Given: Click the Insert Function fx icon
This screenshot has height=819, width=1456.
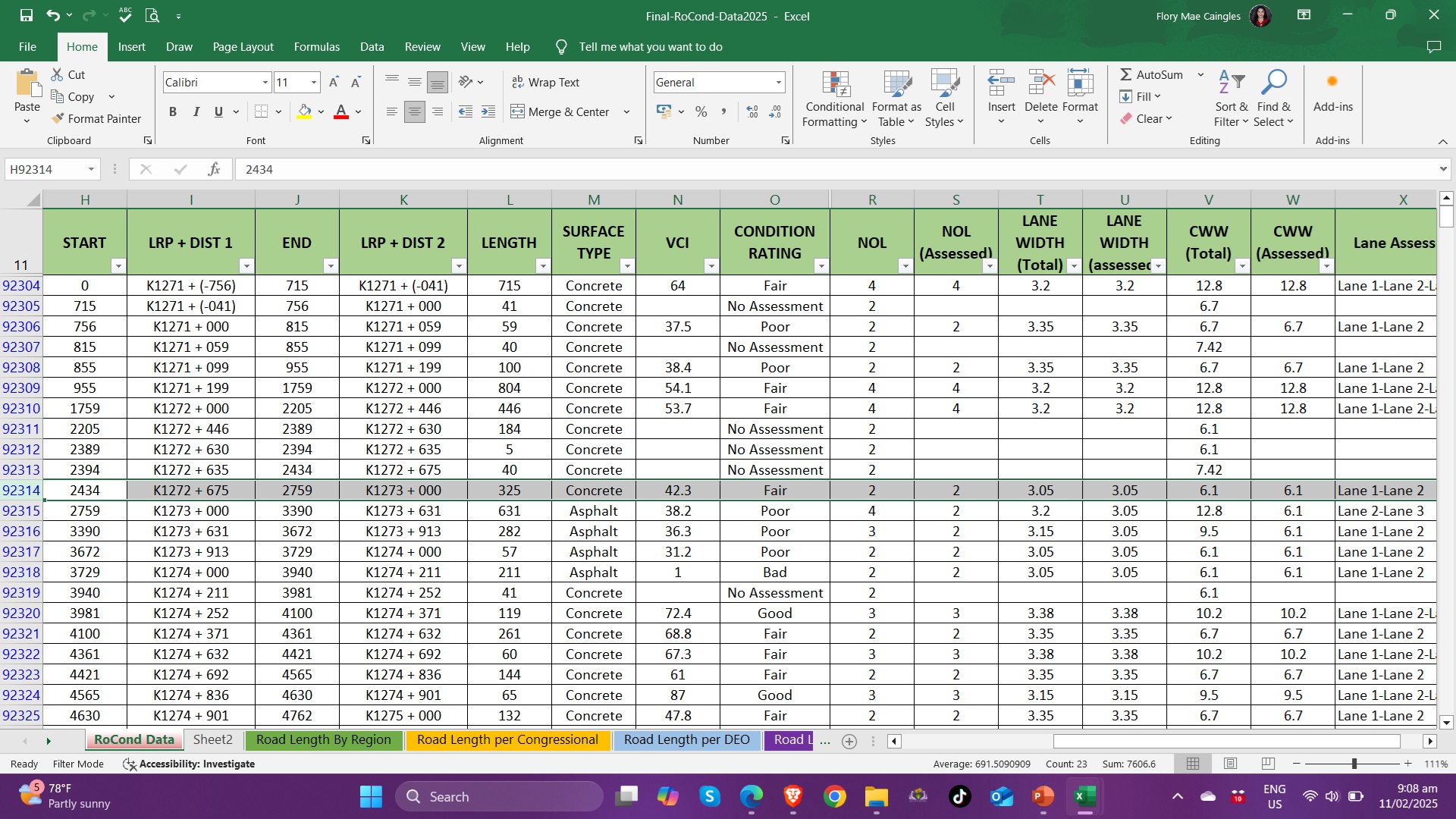Looking at the screenshot, I should (x=215, y=169).
